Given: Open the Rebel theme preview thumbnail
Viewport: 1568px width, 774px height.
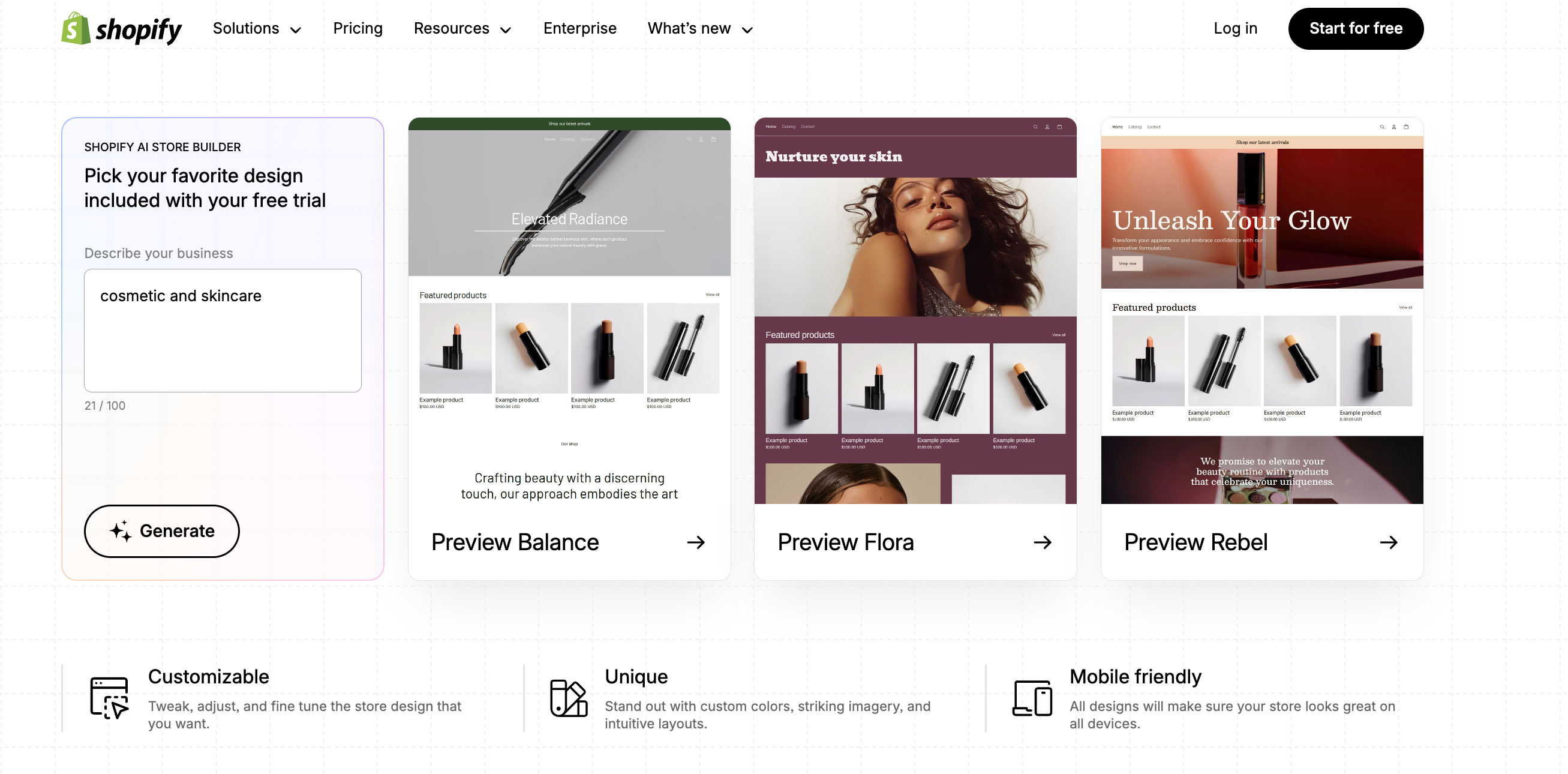Looking at the screenshot, I should click(1262, 311).
